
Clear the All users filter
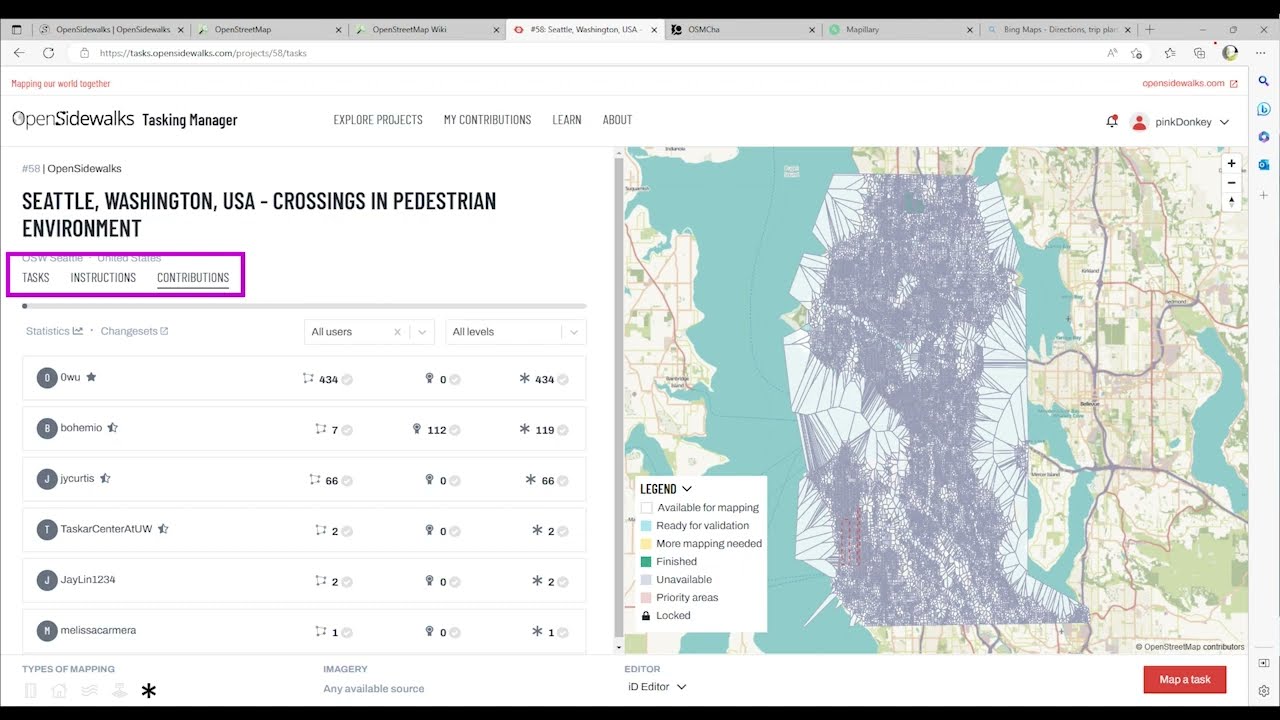coord(397,332)
